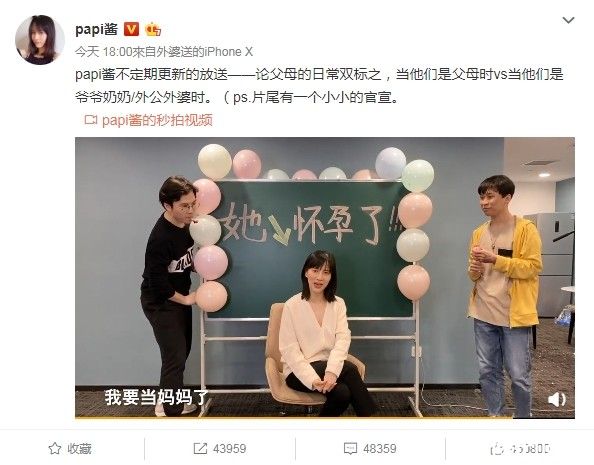This screenshot has height=465, width=594.
Task: Play the embedded video
Action: coord(325,277)
